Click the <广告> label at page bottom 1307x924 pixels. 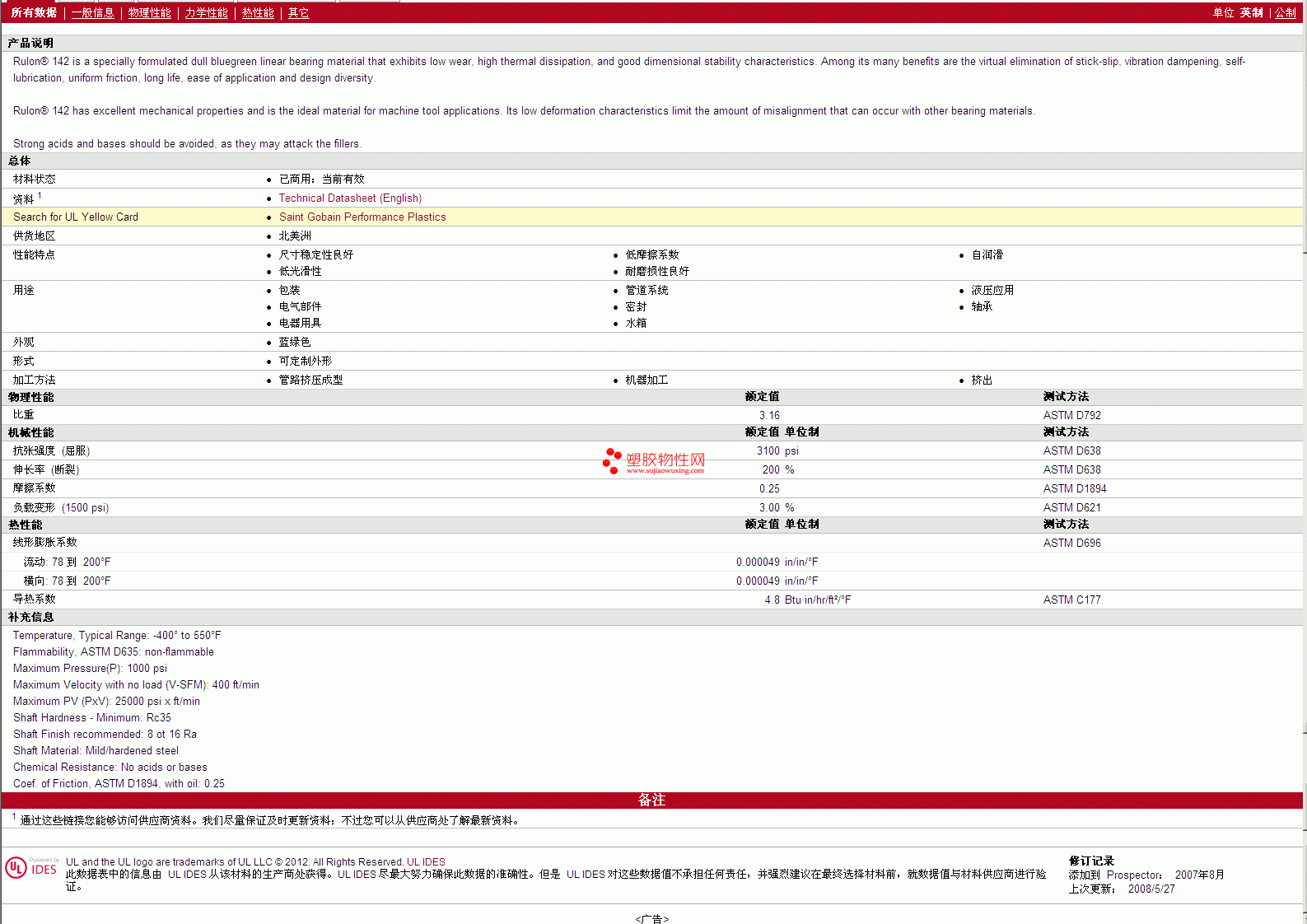coord(651,918)
